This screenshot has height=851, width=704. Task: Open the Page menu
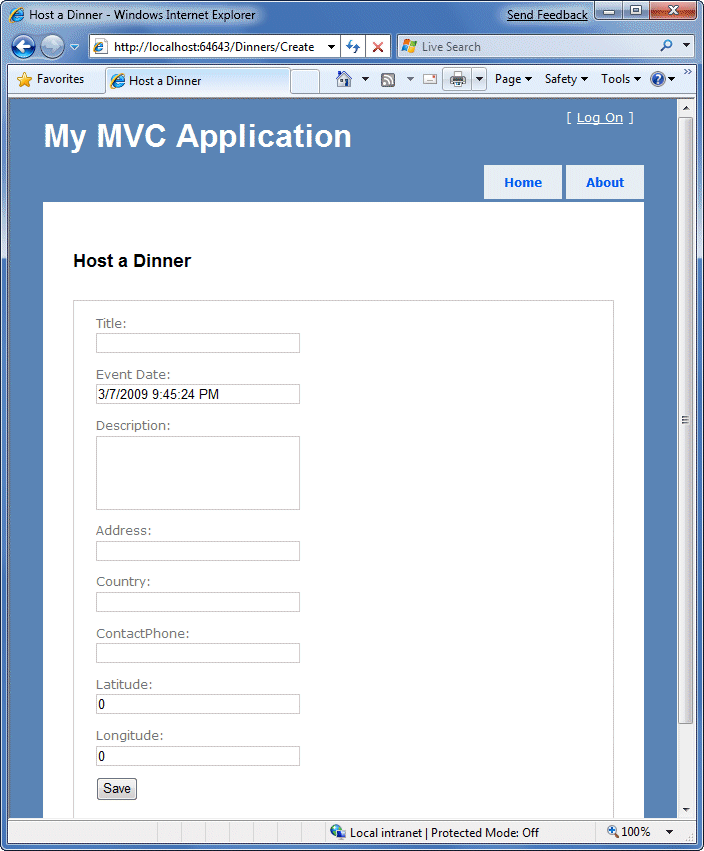(x=513, y=79)
